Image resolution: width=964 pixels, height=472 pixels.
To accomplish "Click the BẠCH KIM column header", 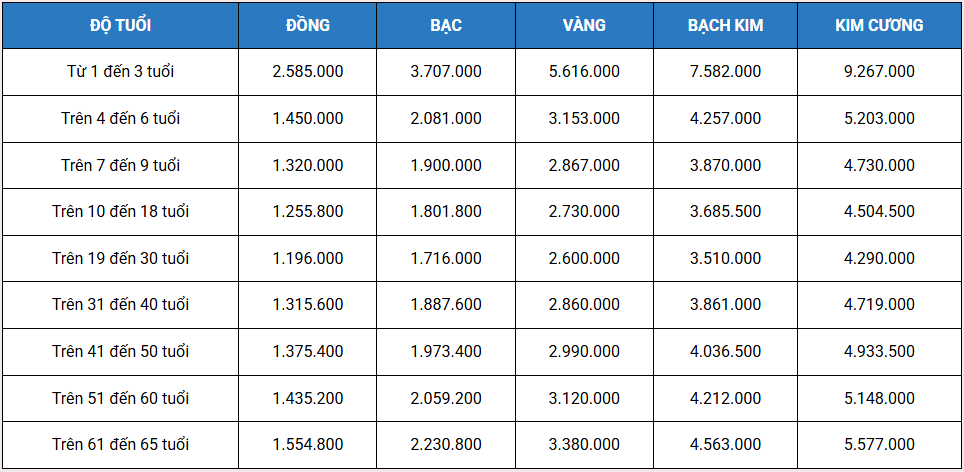I will tap(725, 25).
